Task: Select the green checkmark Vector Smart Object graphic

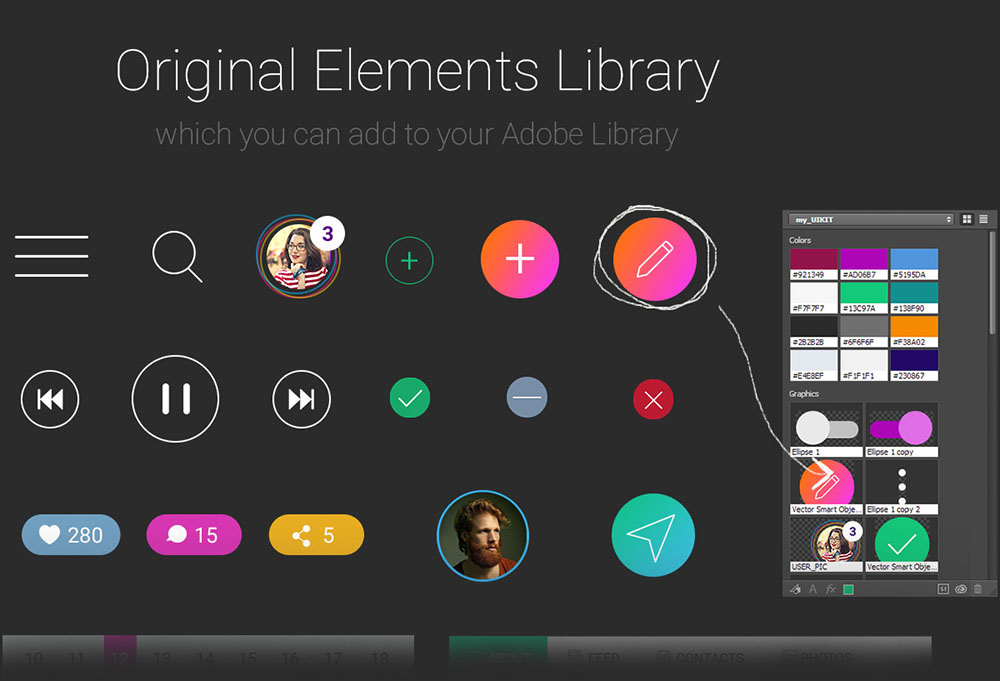Action: pos(901,544)
